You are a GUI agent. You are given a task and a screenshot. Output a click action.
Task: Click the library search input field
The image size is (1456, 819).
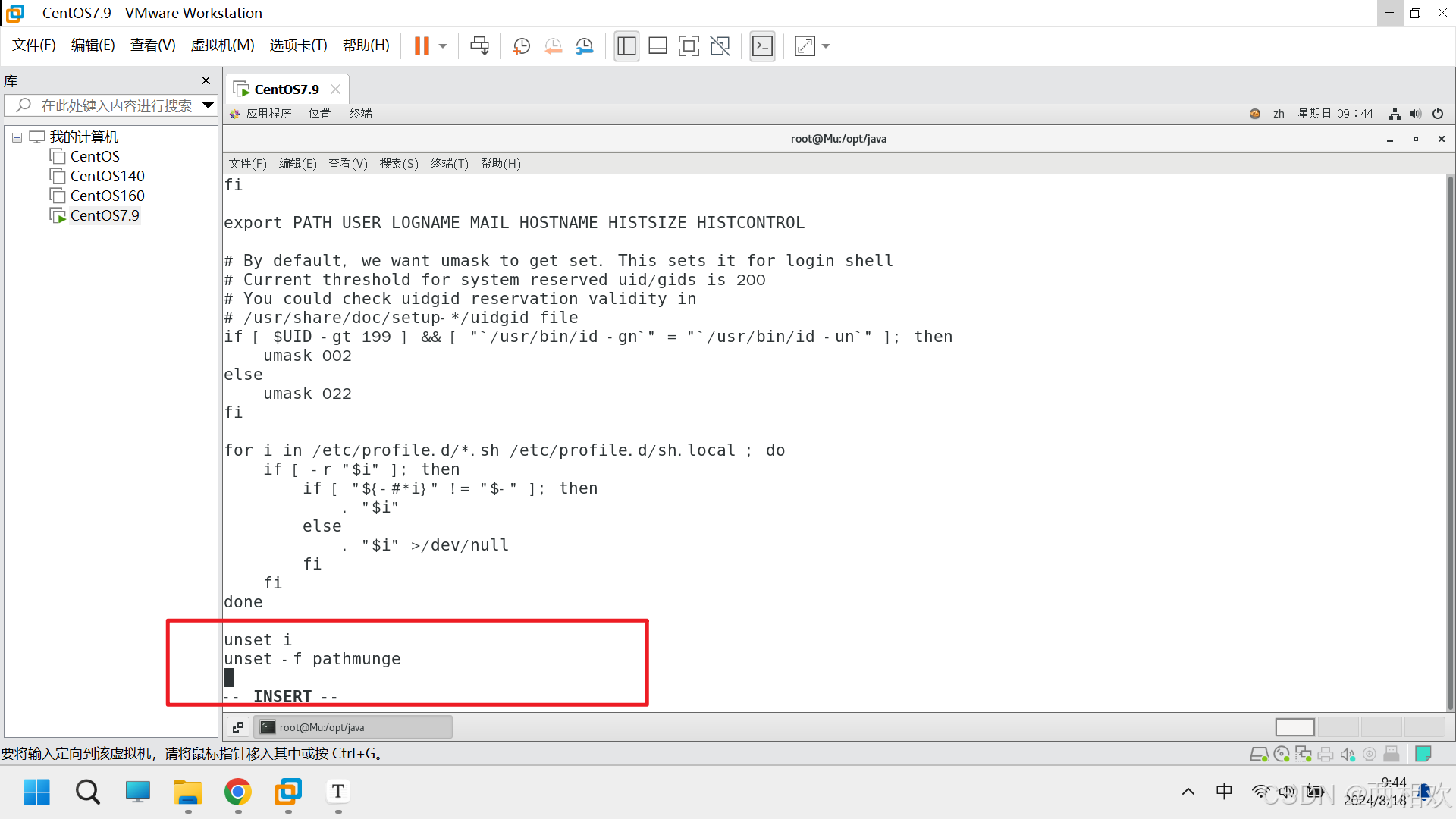(116, 106)
